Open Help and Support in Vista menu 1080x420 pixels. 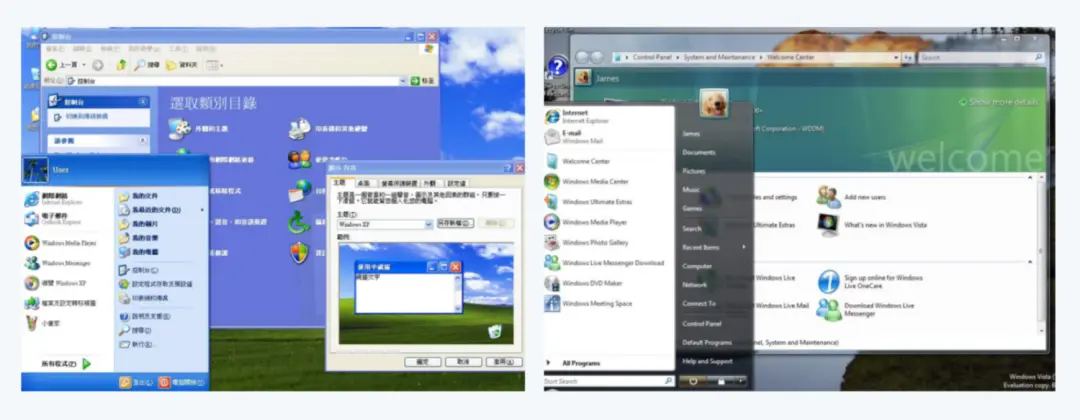707,361
